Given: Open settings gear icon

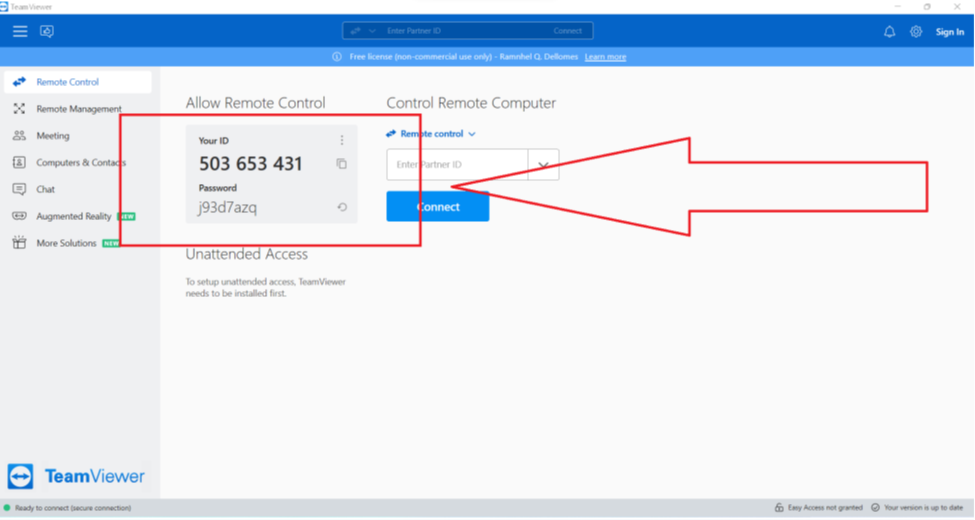Looking at the screenshot, I should click(916, 32).
